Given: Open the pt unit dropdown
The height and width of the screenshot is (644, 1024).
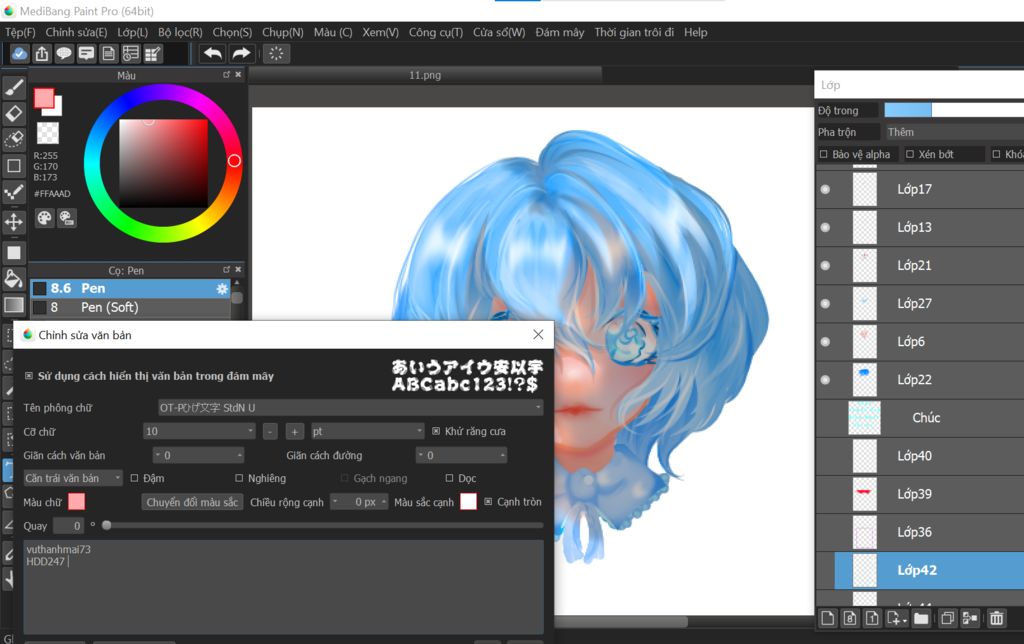Looking at the screenshot, I should (368, 431).
